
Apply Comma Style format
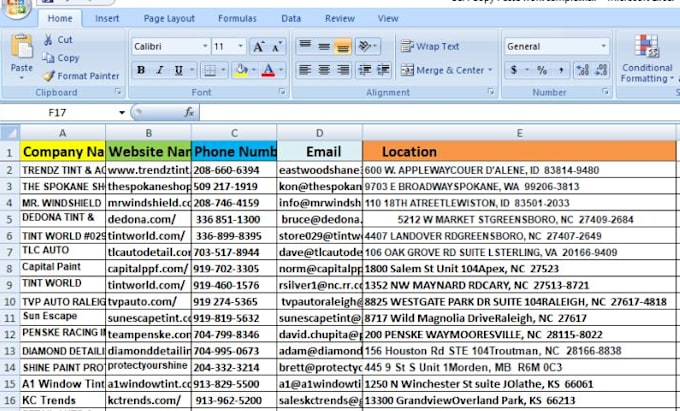[561, 70]
